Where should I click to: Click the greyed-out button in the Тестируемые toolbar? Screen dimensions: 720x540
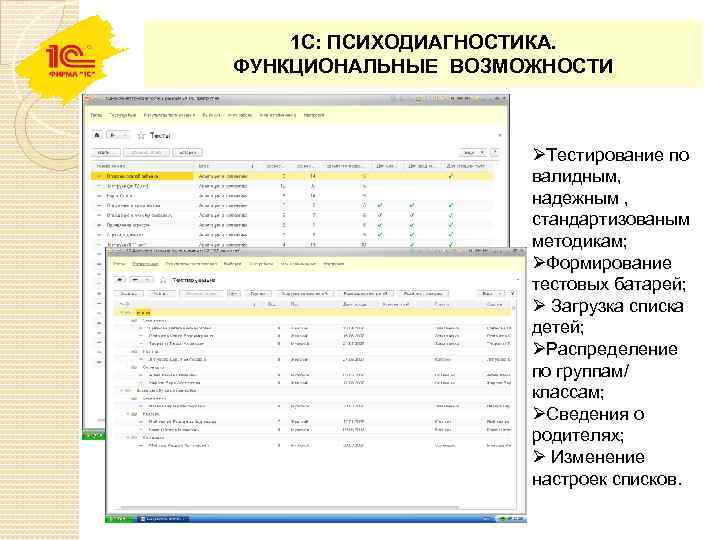(202, 293)
